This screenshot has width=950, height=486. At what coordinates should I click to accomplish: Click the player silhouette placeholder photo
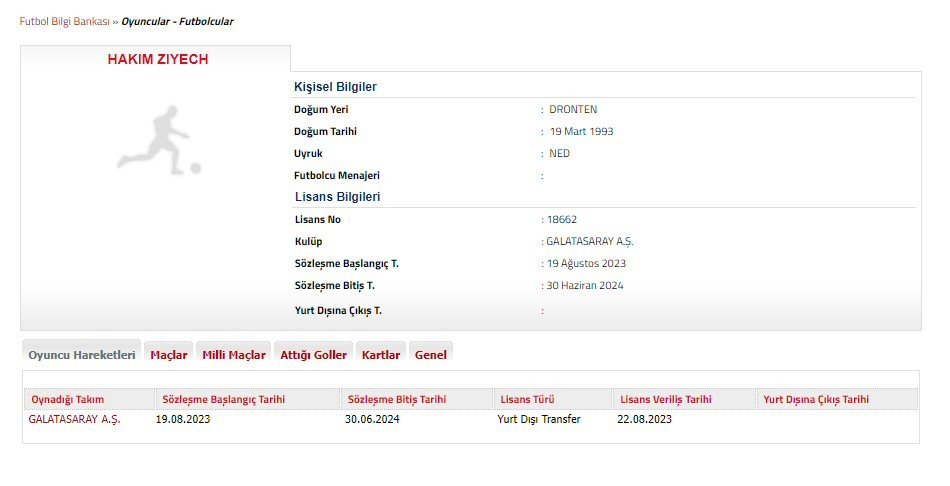click(x=158, y=140)
